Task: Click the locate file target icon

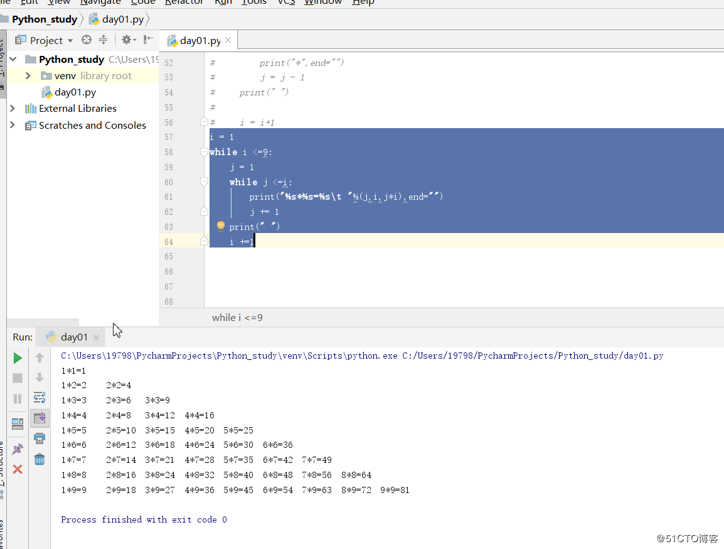Action: [x=86, y=40]
